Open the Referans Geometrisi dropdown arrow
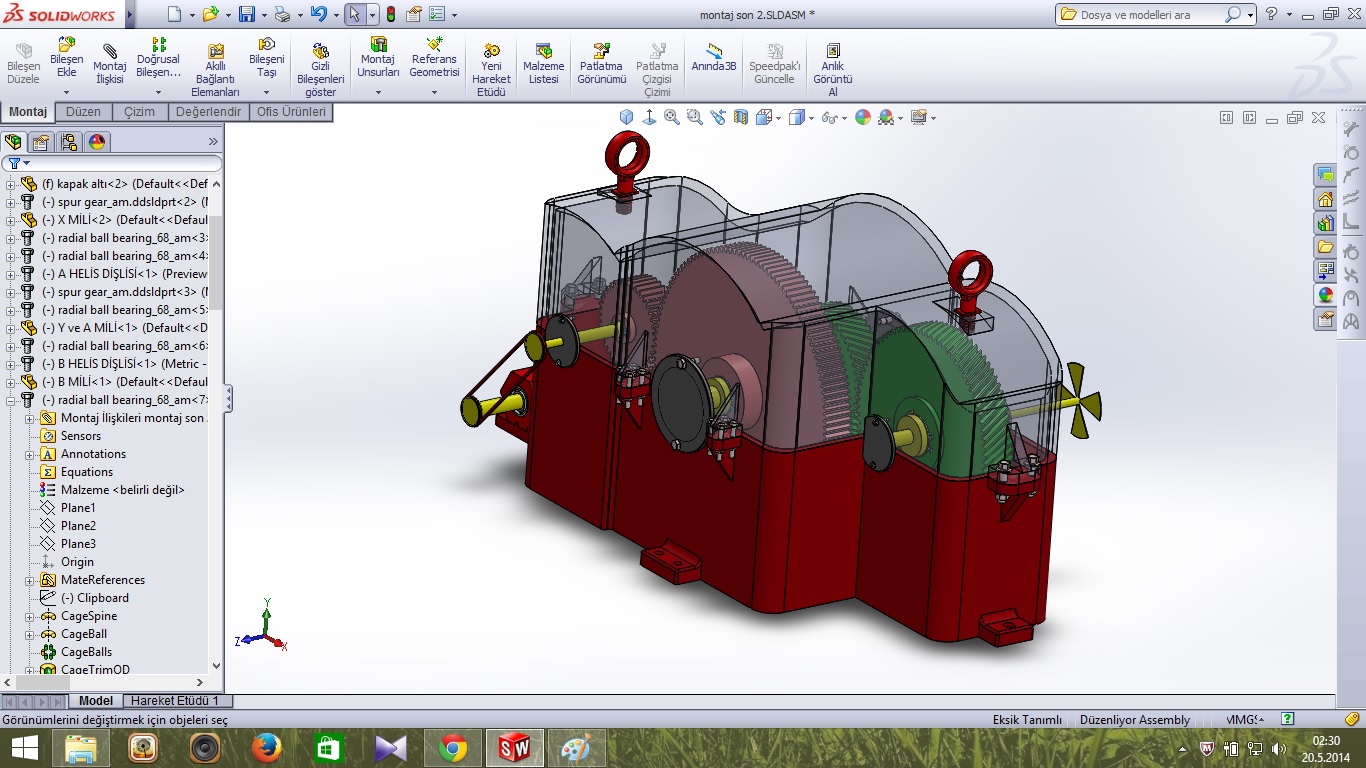The height and width of the screenshot is (768, 1366). click(x=434, y=92)
